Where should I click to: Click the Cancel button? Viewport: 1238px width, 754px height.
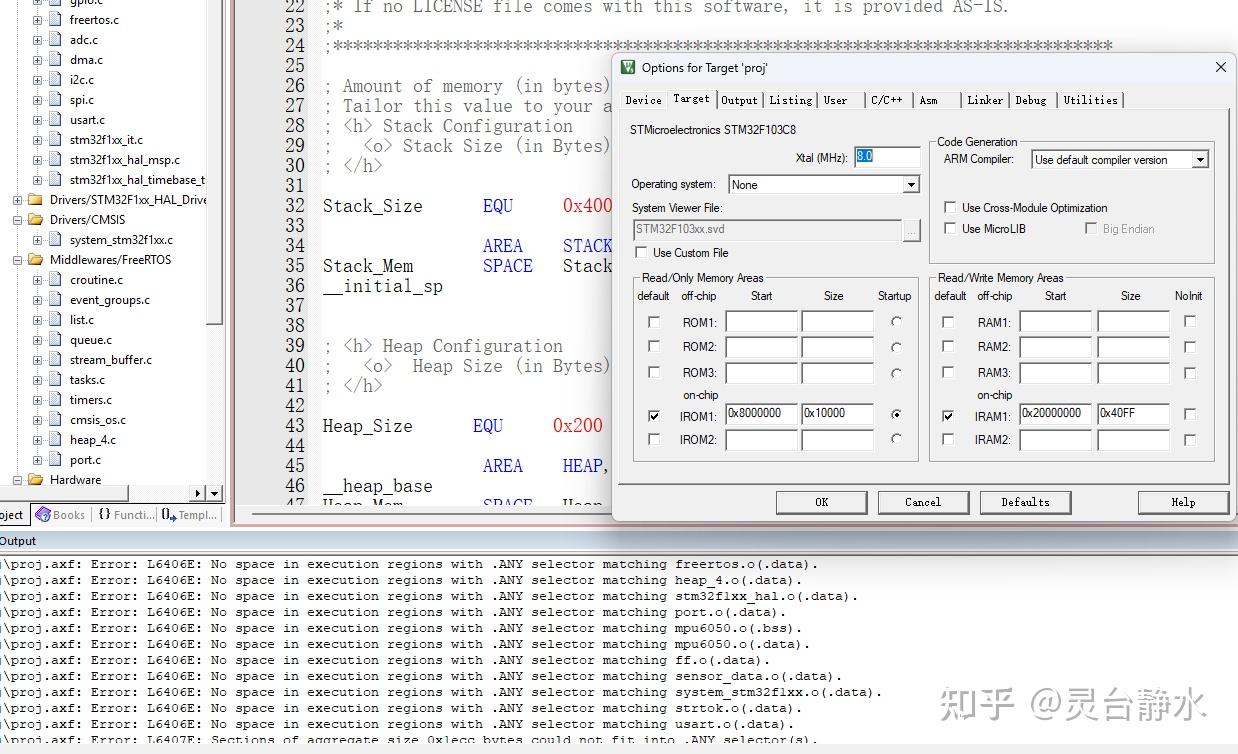pyautogui.click(x=923, y=502)
